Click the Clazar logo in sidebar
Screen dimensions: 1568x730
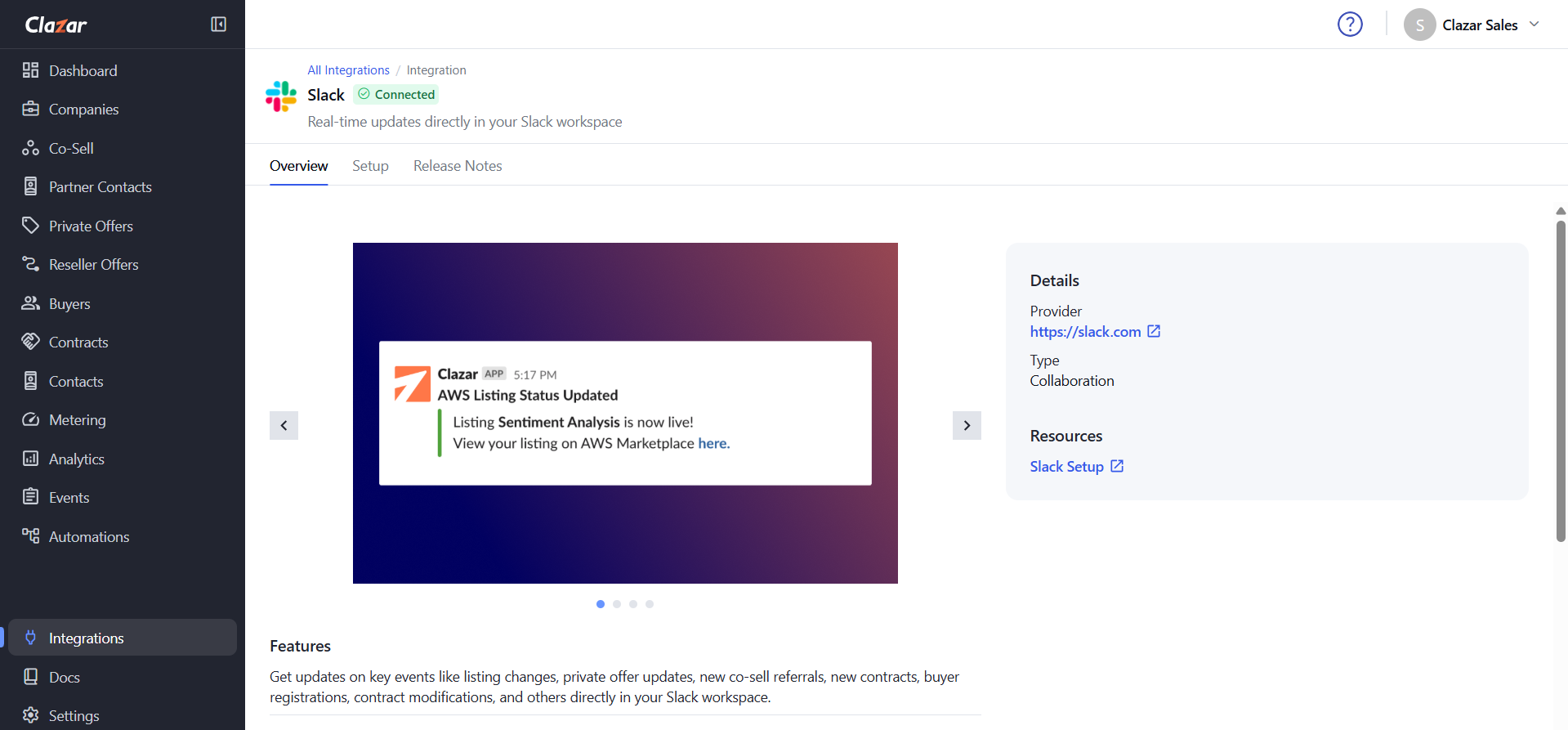(x=56, y=25)
